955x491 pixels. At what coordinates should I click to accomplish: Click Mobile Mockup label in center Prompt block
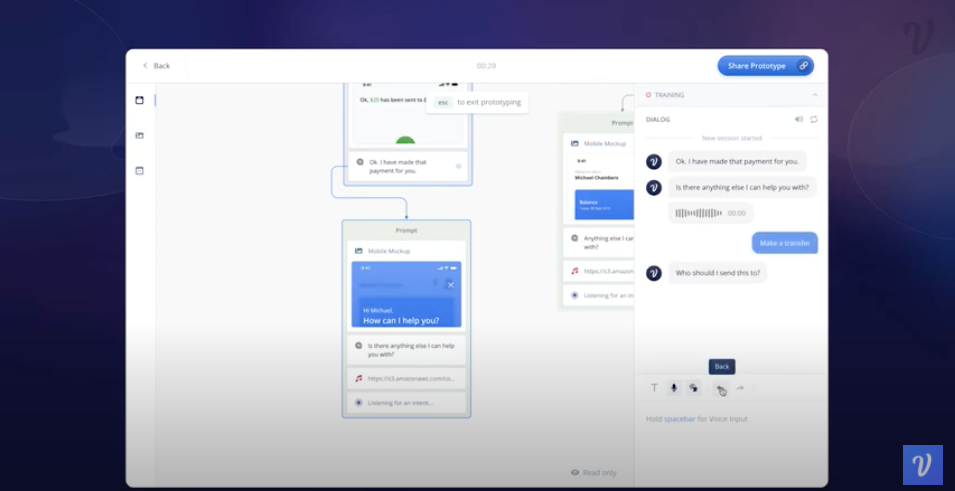coord(389,251)
